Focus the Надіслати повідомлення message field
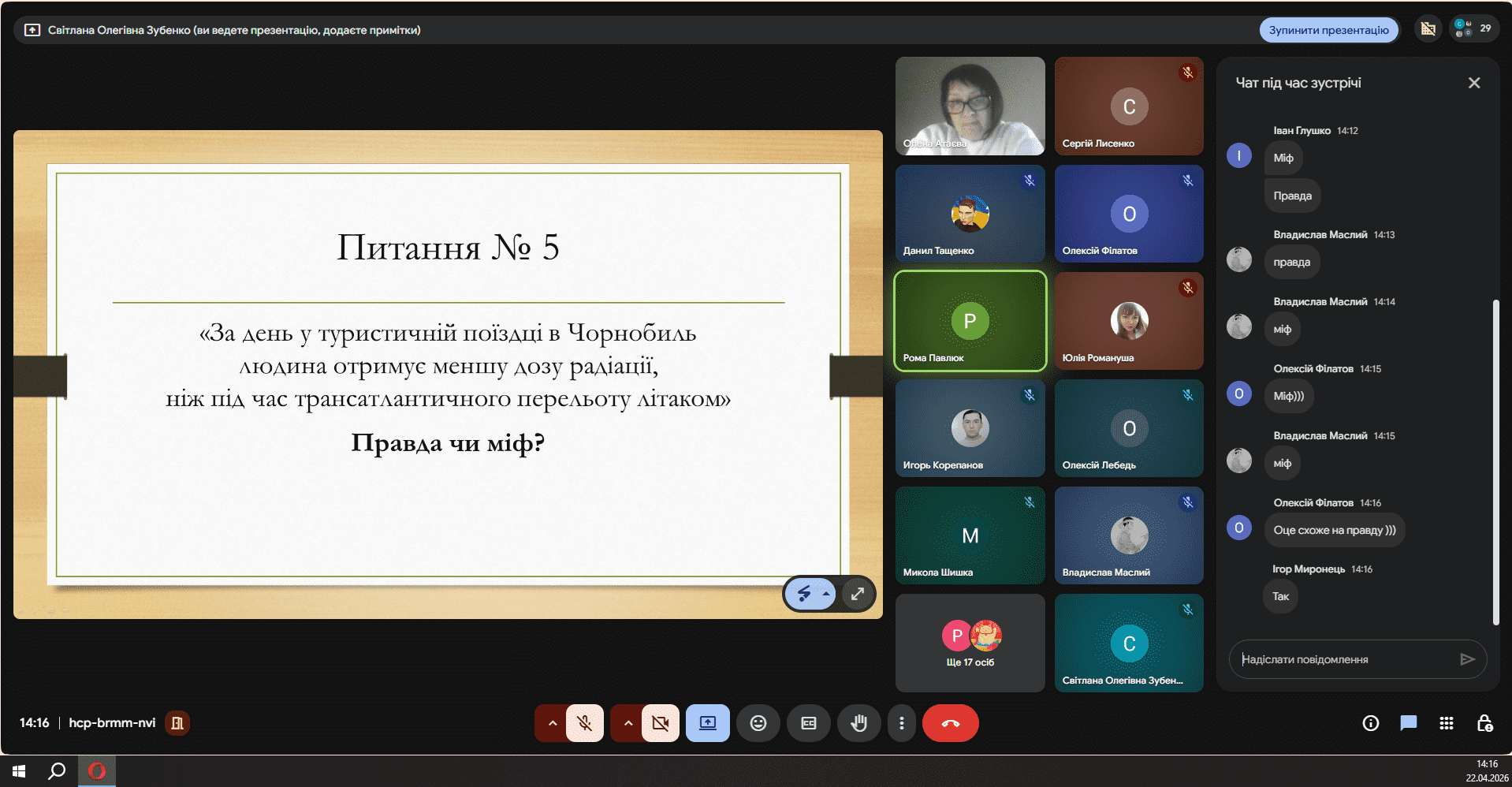1512x787 pixels. (x=1344, y=659)
